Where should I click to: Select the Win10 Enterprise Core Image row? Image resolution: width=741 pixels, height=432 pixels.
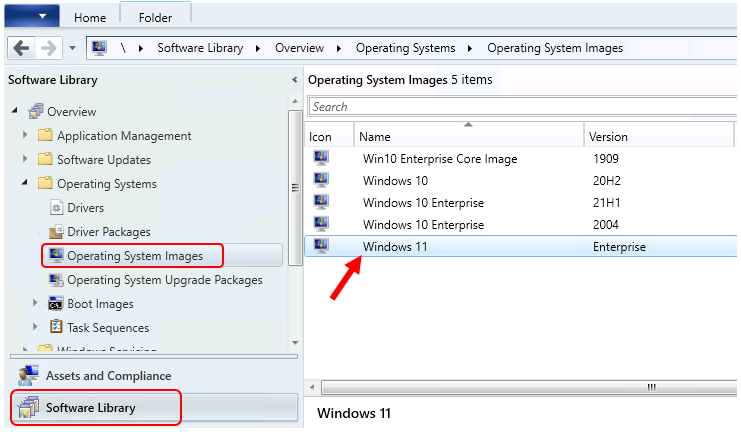(520, 159)
